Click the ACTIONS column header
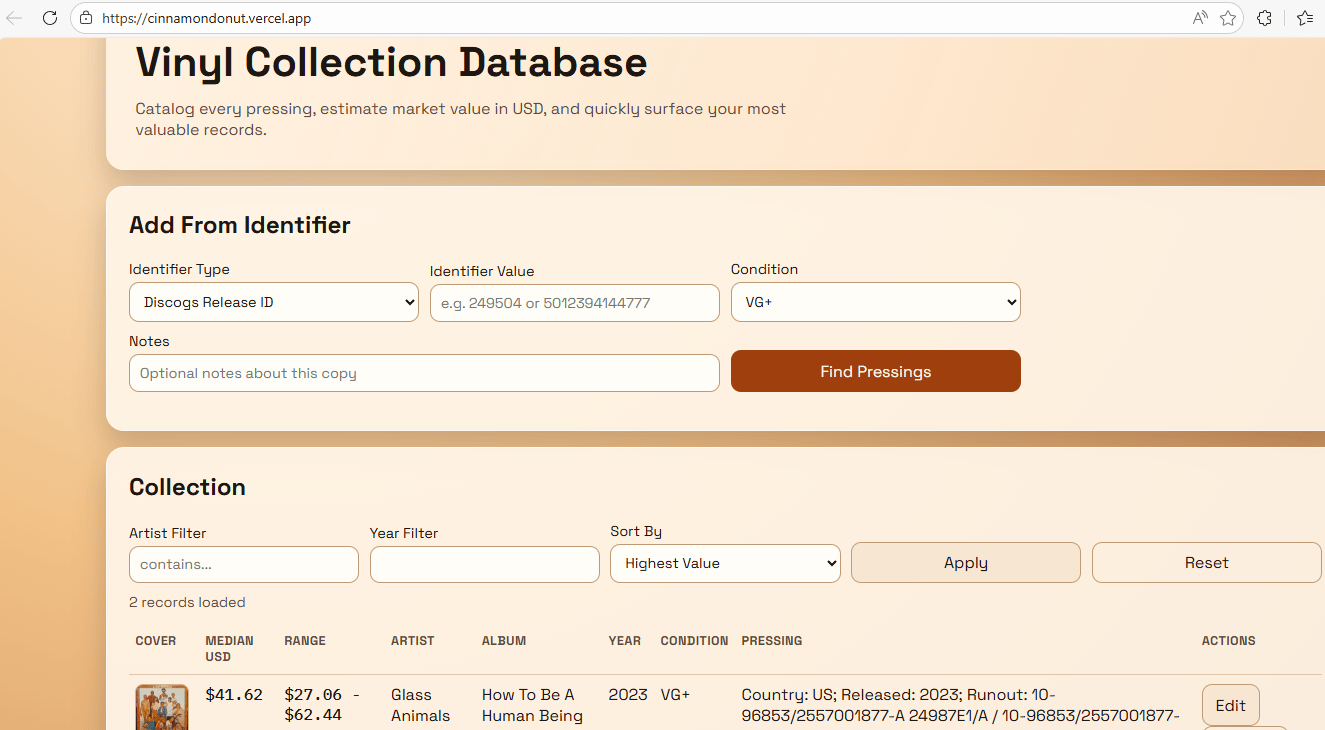Screen dimensions: 1325x730 (1229, 641)
